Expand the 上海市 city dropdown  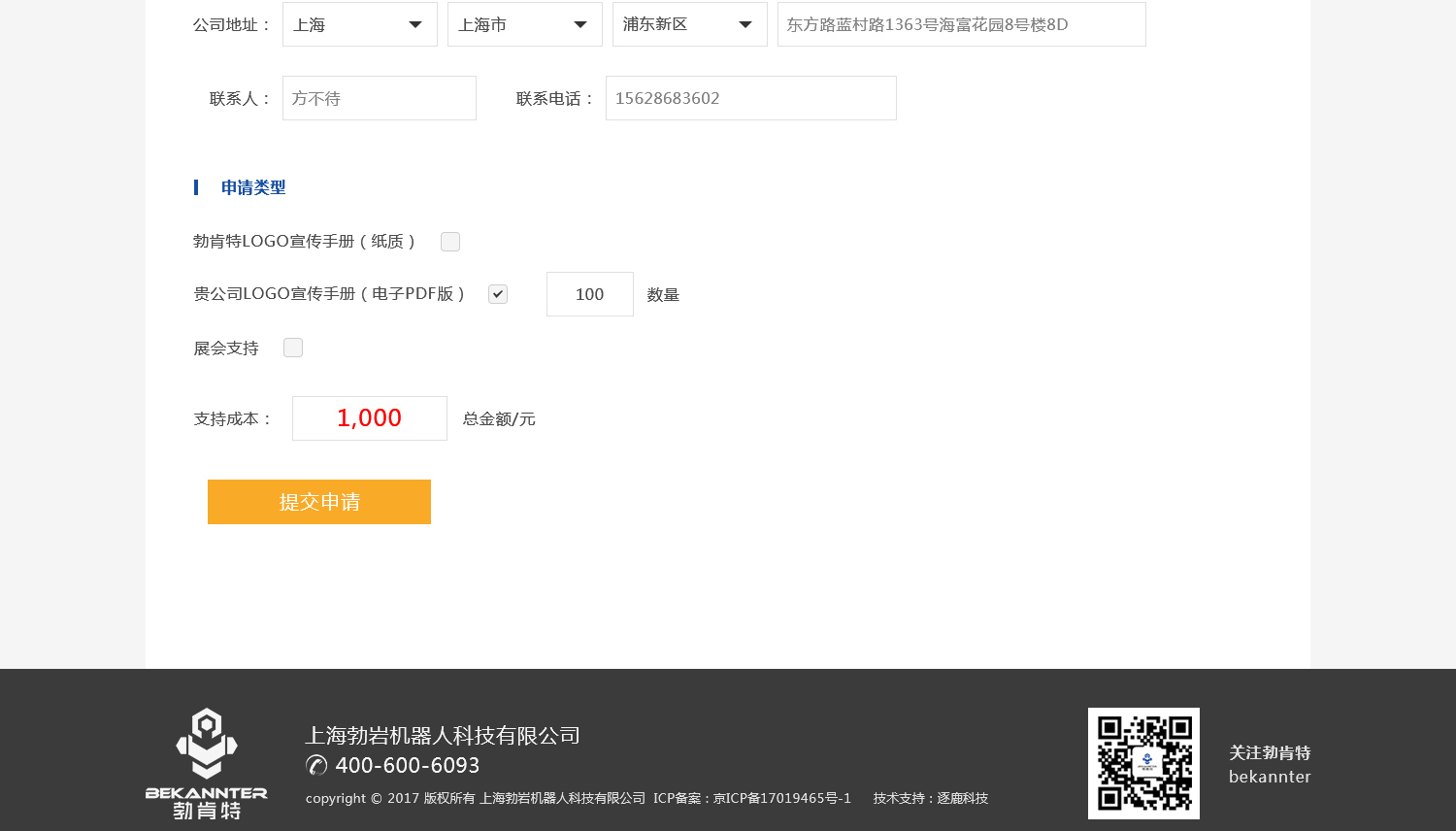524,24
